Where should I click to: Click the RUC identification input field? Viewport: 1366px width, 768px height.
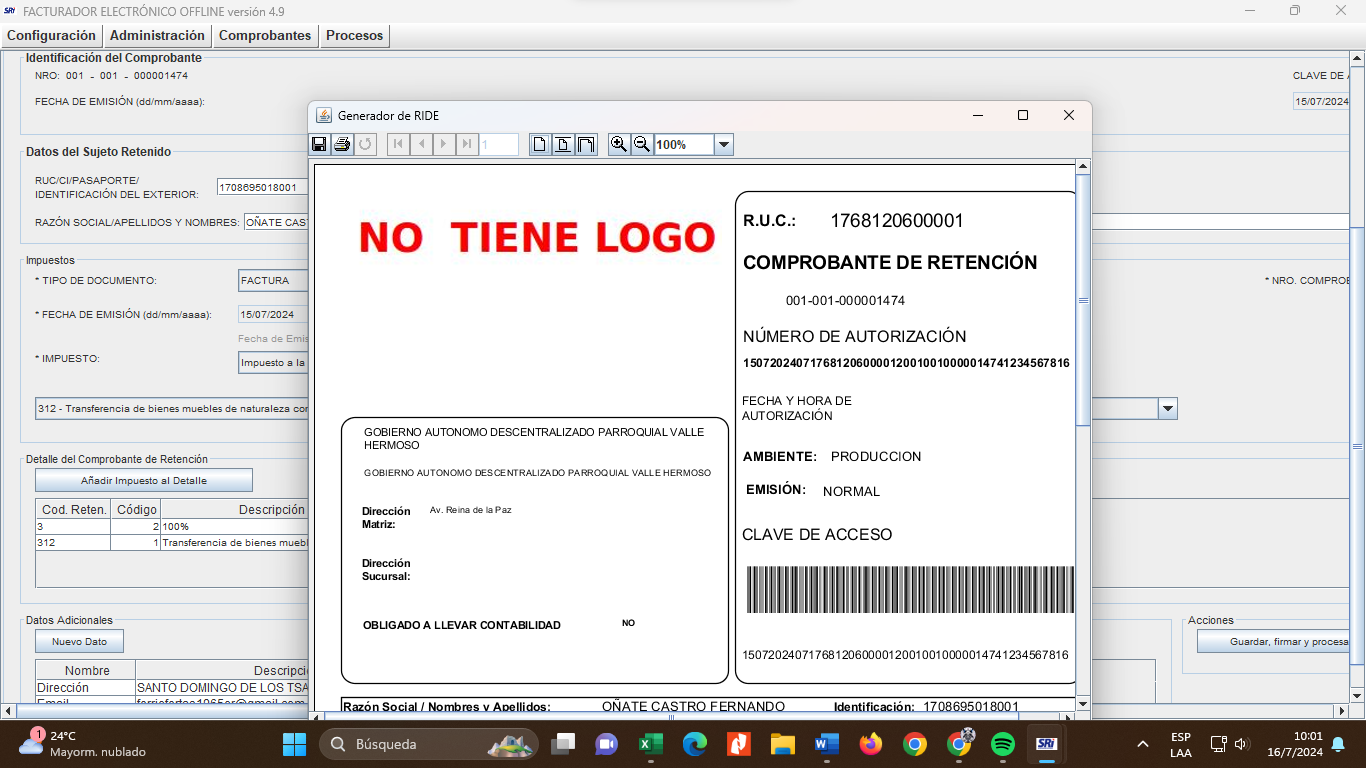coord(262,187)
